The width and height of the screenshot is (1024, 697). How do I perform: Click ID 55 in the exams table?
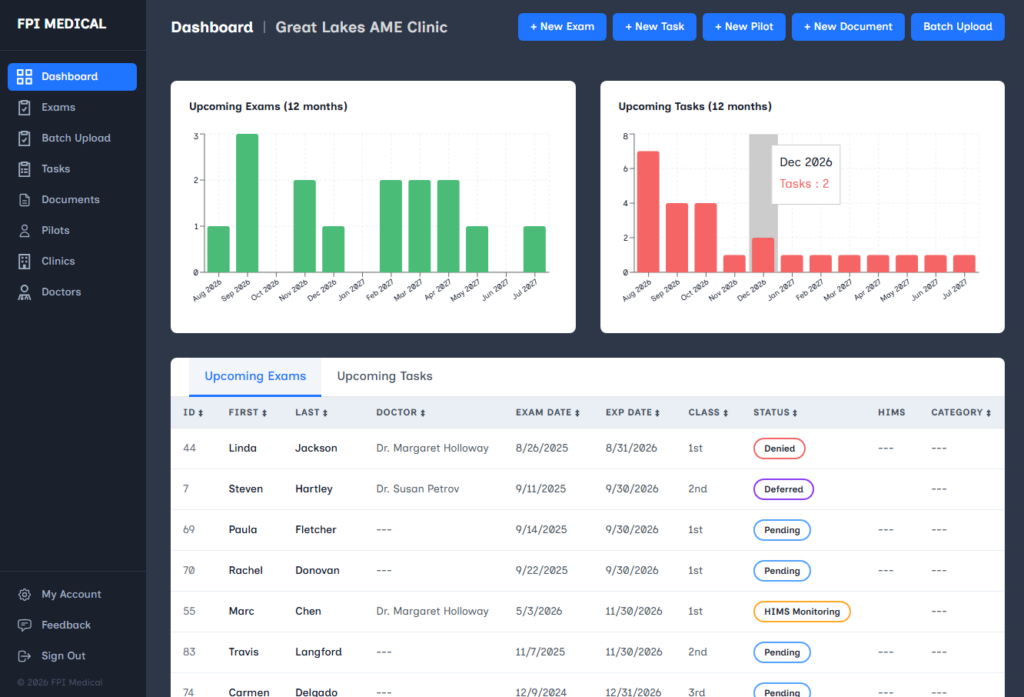point(189,611)
